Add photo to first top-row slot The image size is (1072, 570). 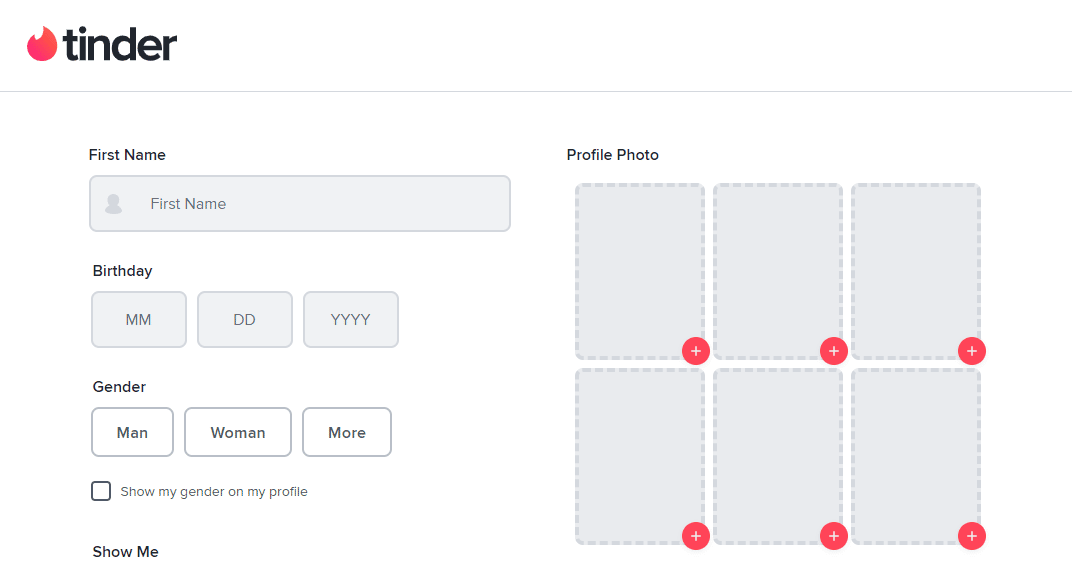pos(696,351)
